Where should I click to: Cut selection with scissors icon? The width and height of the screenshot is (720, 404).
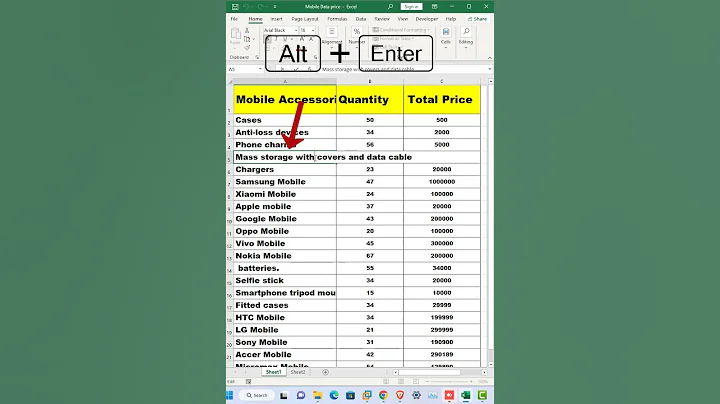pyautogui.click(x=247, y=30)
